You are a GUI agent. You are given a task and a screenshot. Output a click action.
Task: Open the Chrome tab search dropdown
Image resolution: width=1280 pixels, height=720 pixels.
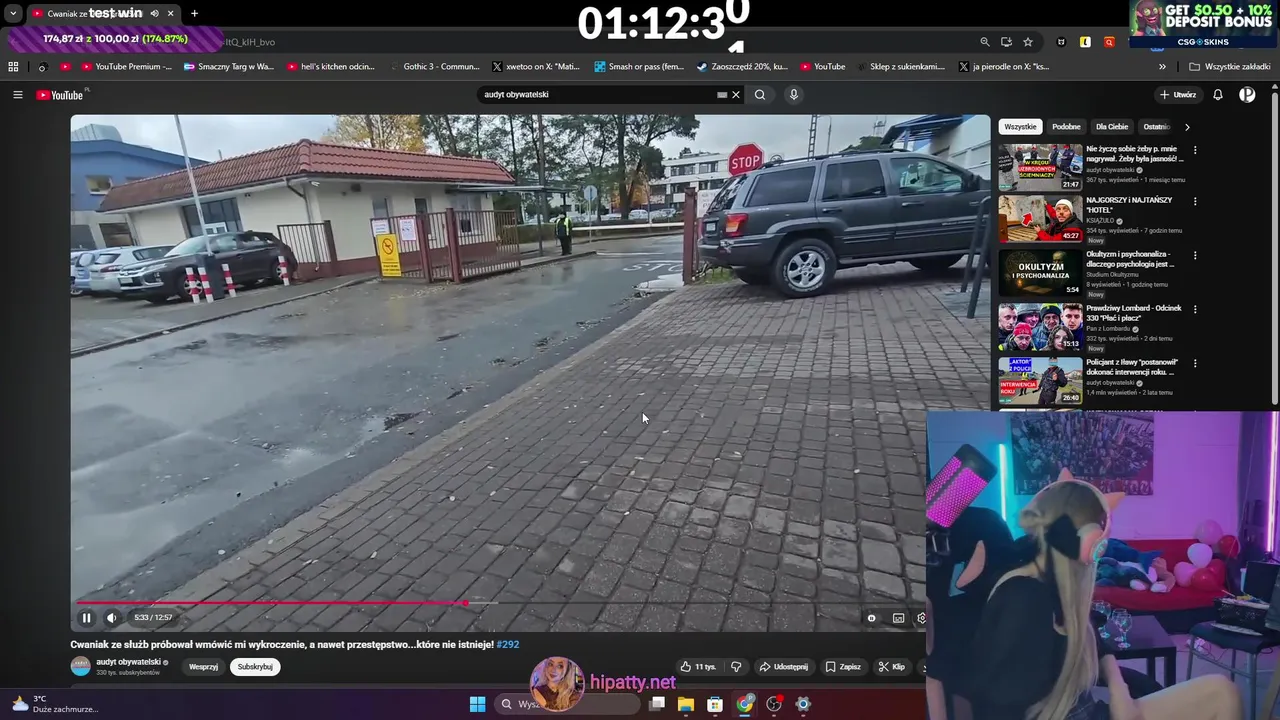coord(13,14)
